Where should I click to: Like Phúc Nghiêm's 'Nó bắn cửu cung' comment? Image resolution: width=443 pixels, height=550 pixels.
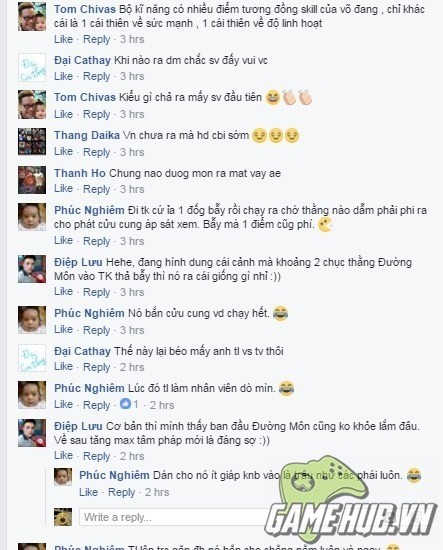(63, 329)
